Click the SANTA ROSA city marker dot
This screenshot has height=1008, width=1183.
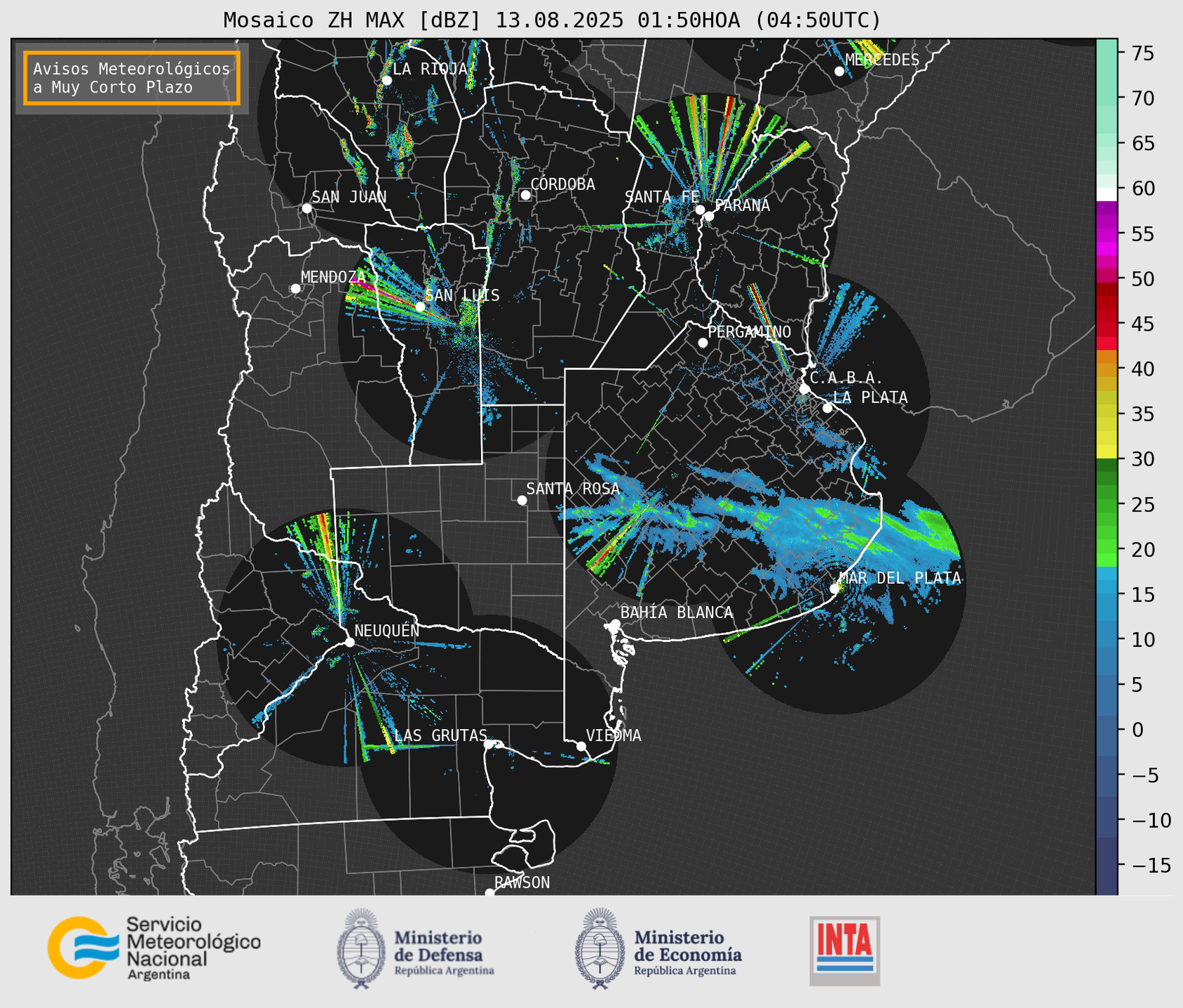[x=522, y=500]
